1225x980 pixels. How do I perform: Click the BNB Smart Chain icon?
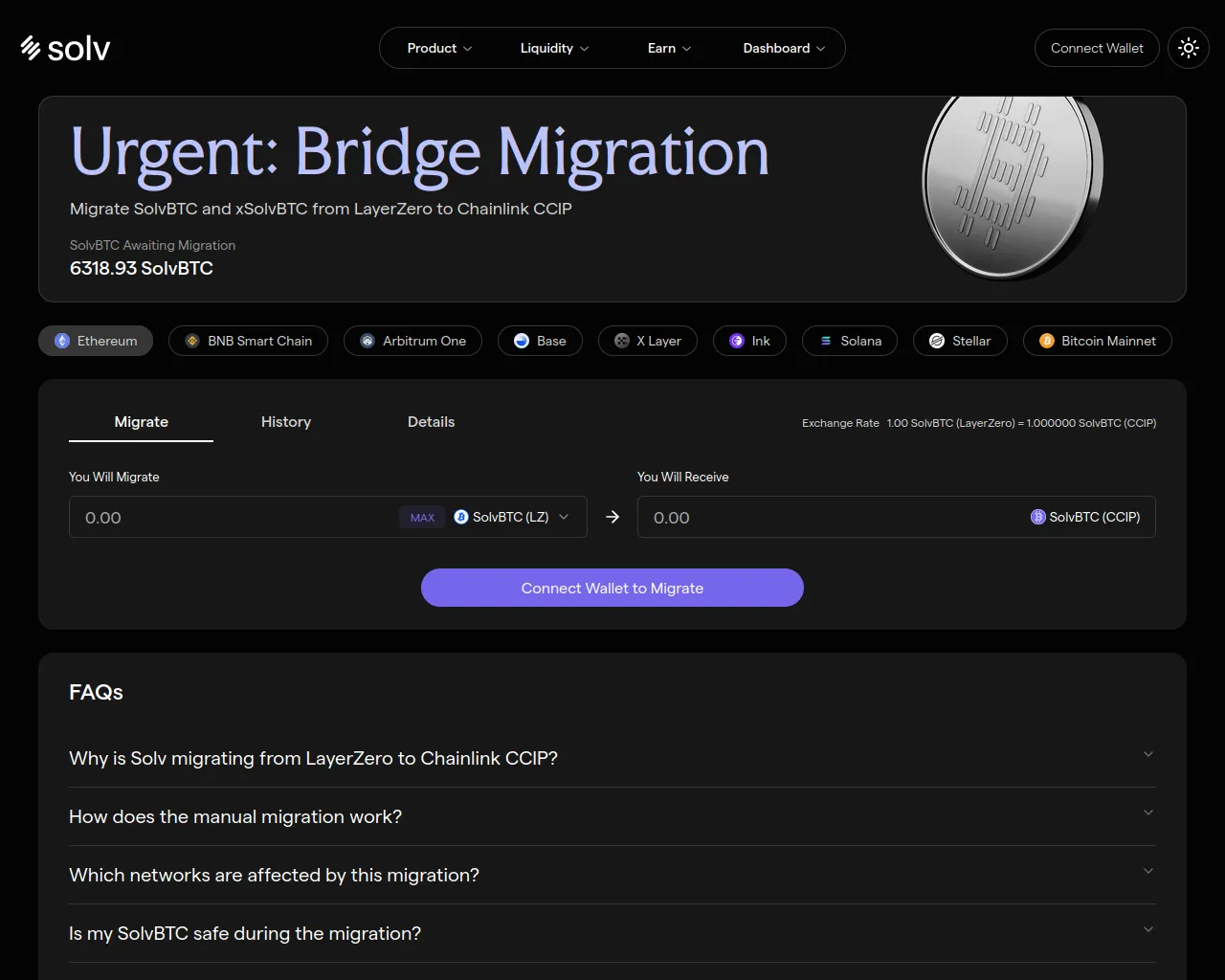[192, 341]
